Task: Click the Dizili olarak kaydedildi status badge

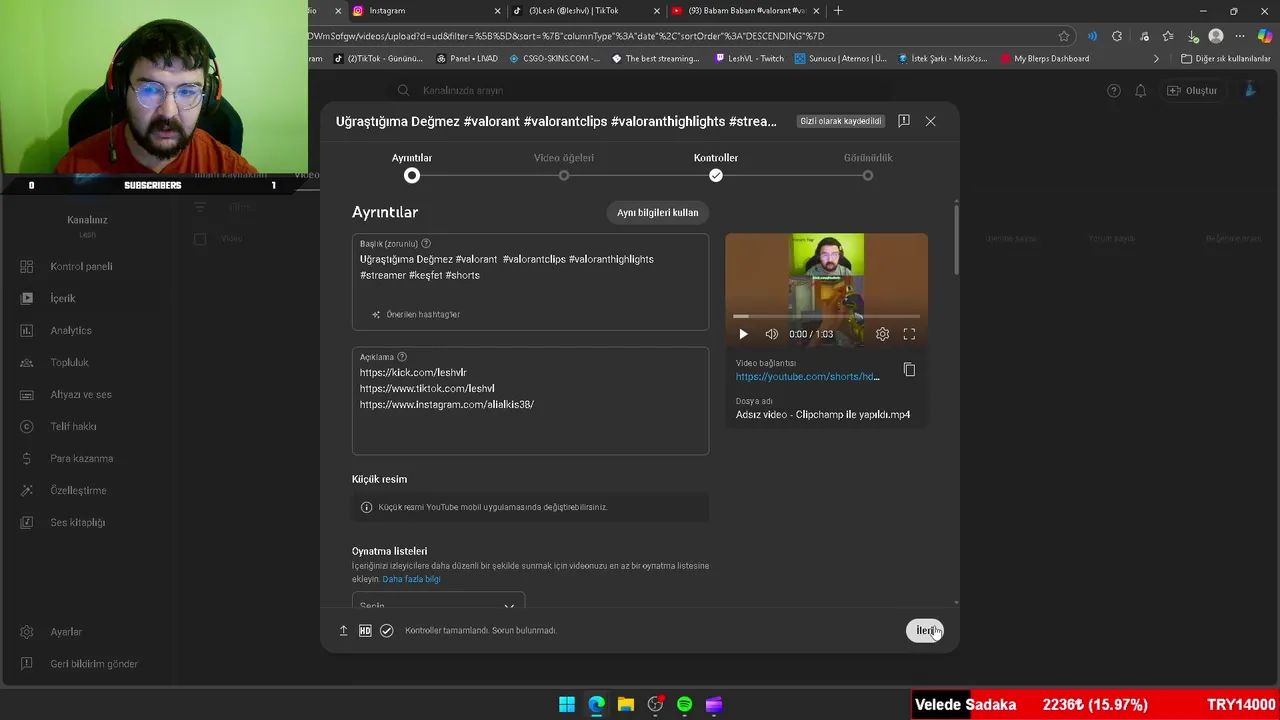Action: pos(841,121)
